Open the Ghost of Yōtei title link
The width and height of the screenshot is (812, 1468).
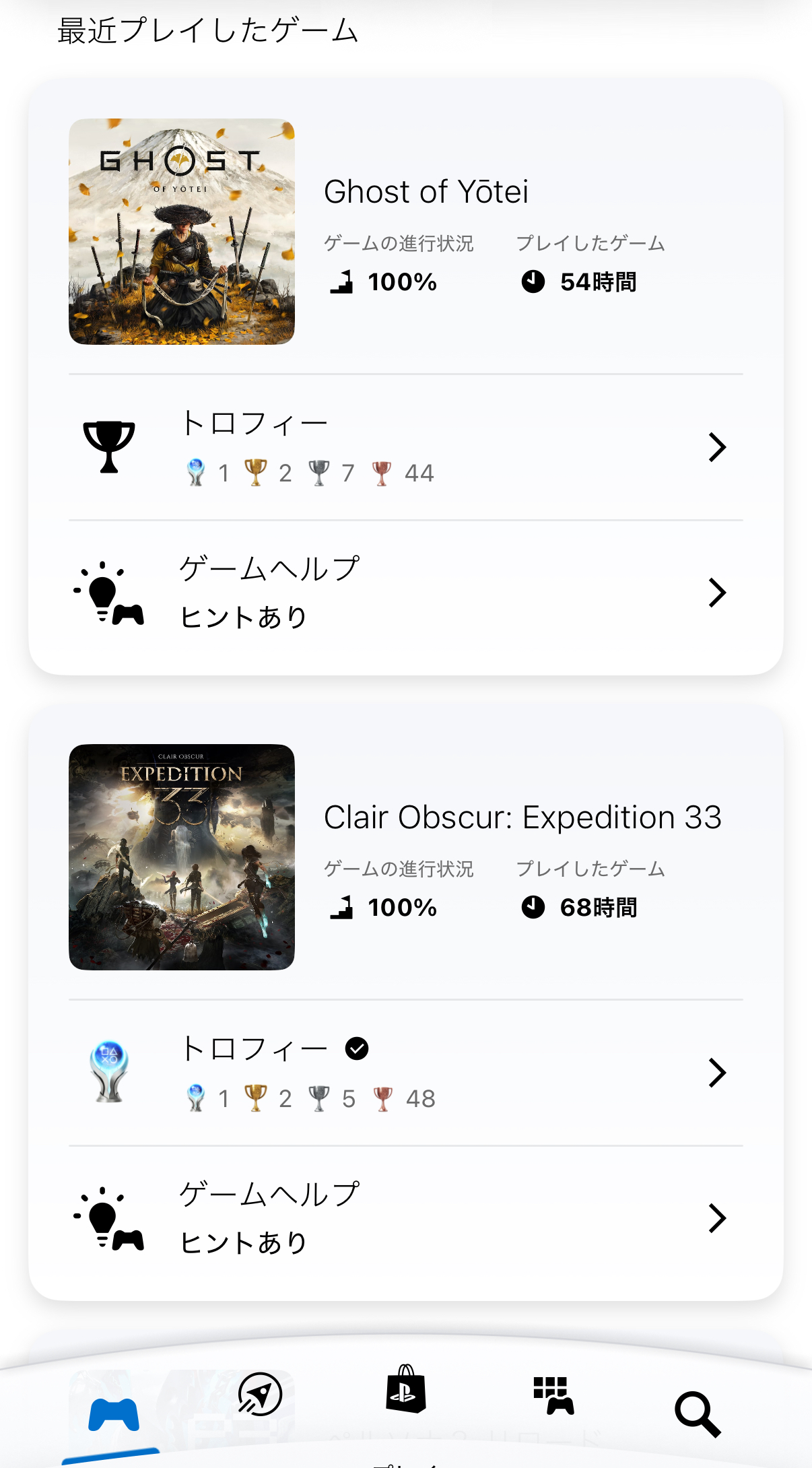click(426, 192)
